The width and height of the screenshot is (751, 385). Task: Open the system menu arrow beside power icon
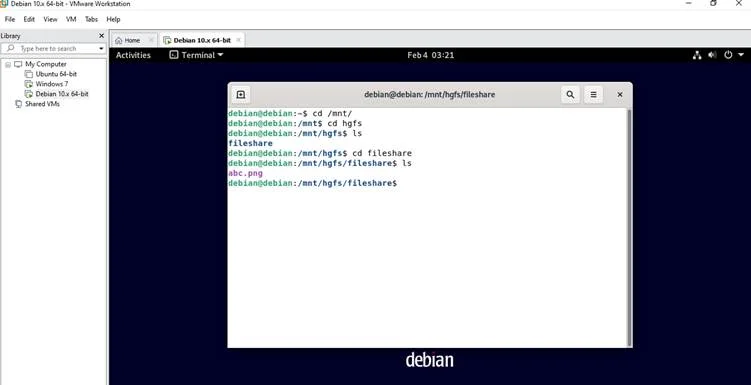click(740, 55)
